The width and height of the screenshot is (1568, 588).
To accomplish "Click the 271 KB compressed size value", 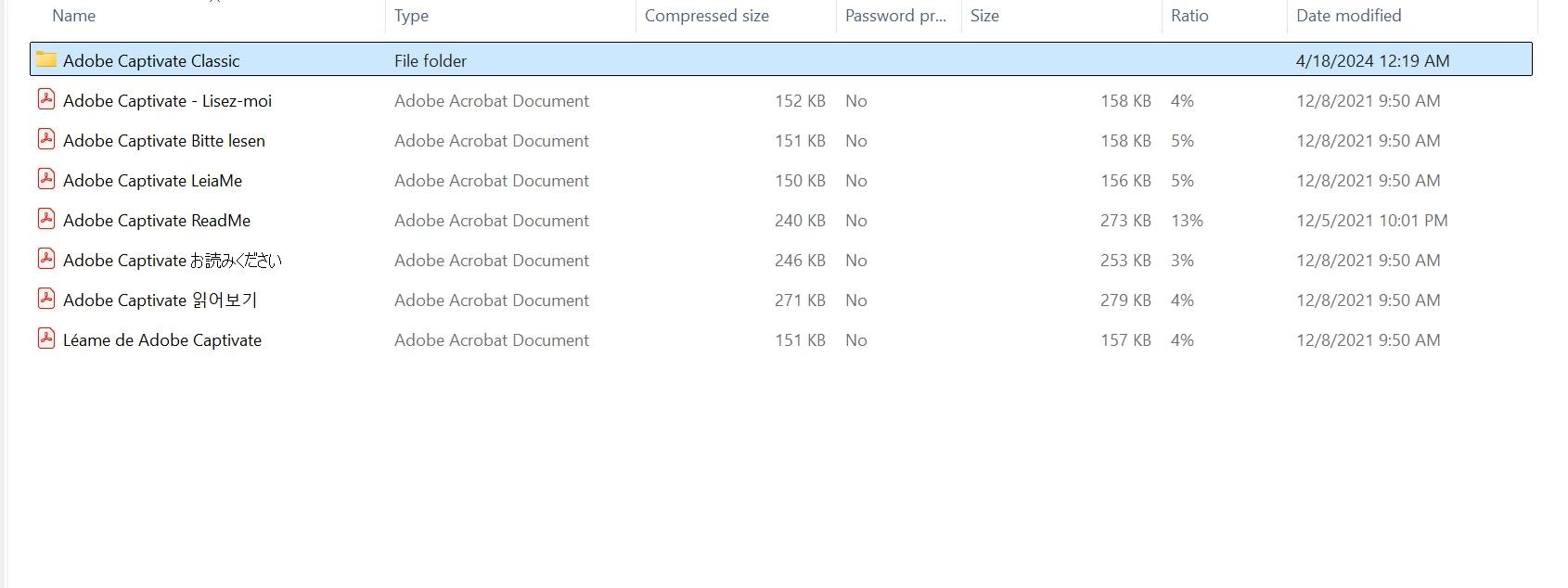I will [800, 300].
